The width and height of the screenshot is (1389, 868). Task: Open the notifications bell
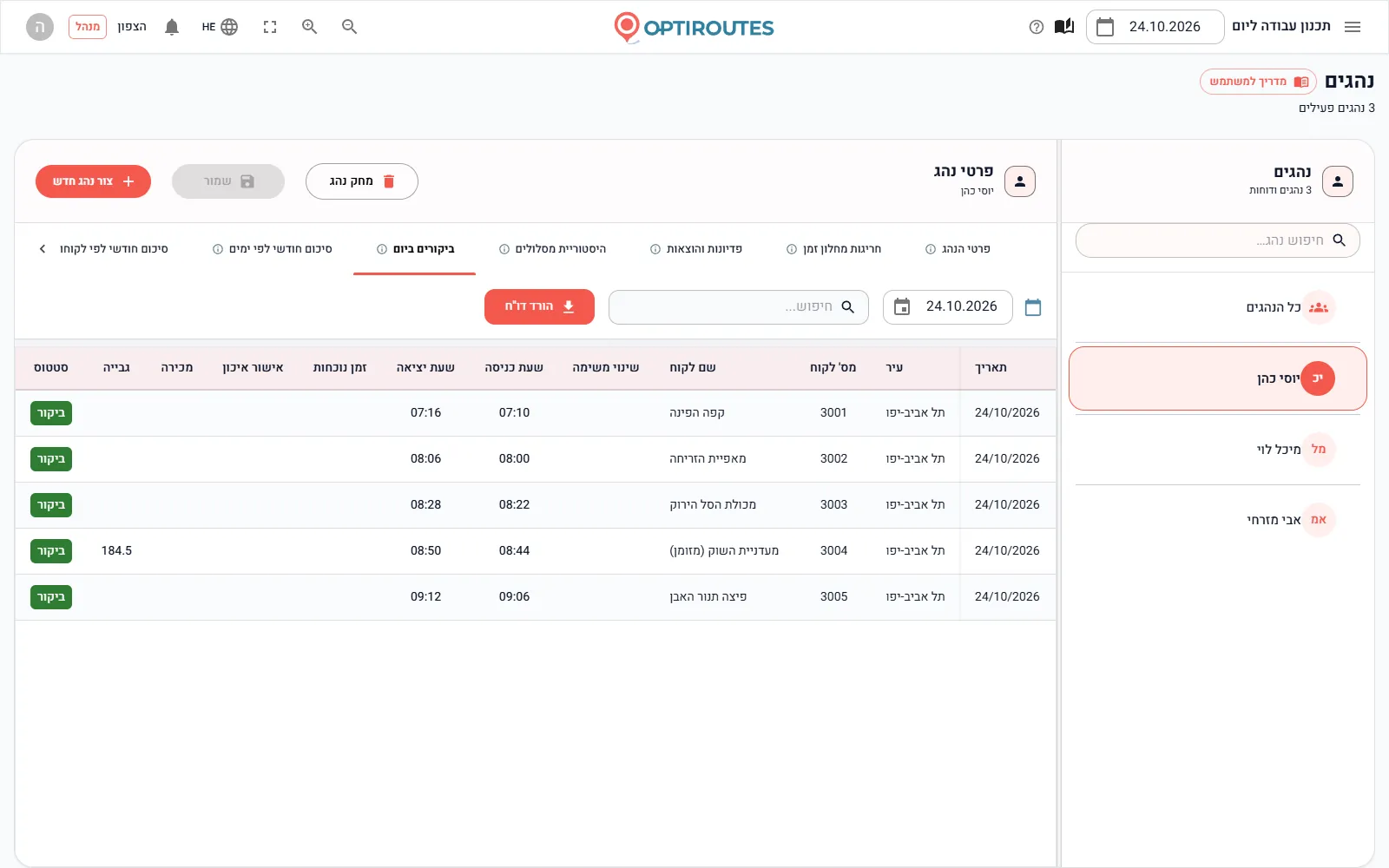coord(172,27)
